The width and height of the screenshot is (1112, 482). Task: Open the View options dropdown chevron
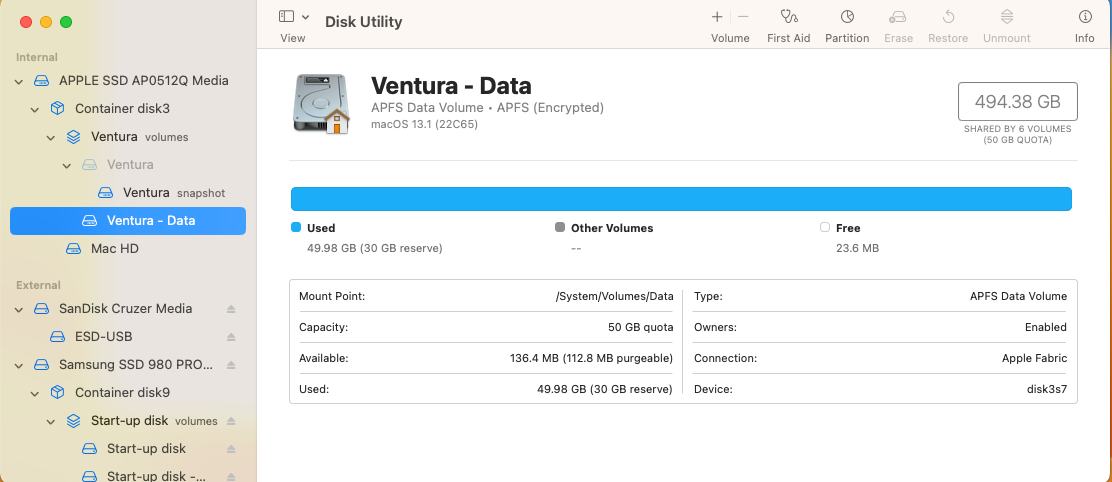coord(306,17)
